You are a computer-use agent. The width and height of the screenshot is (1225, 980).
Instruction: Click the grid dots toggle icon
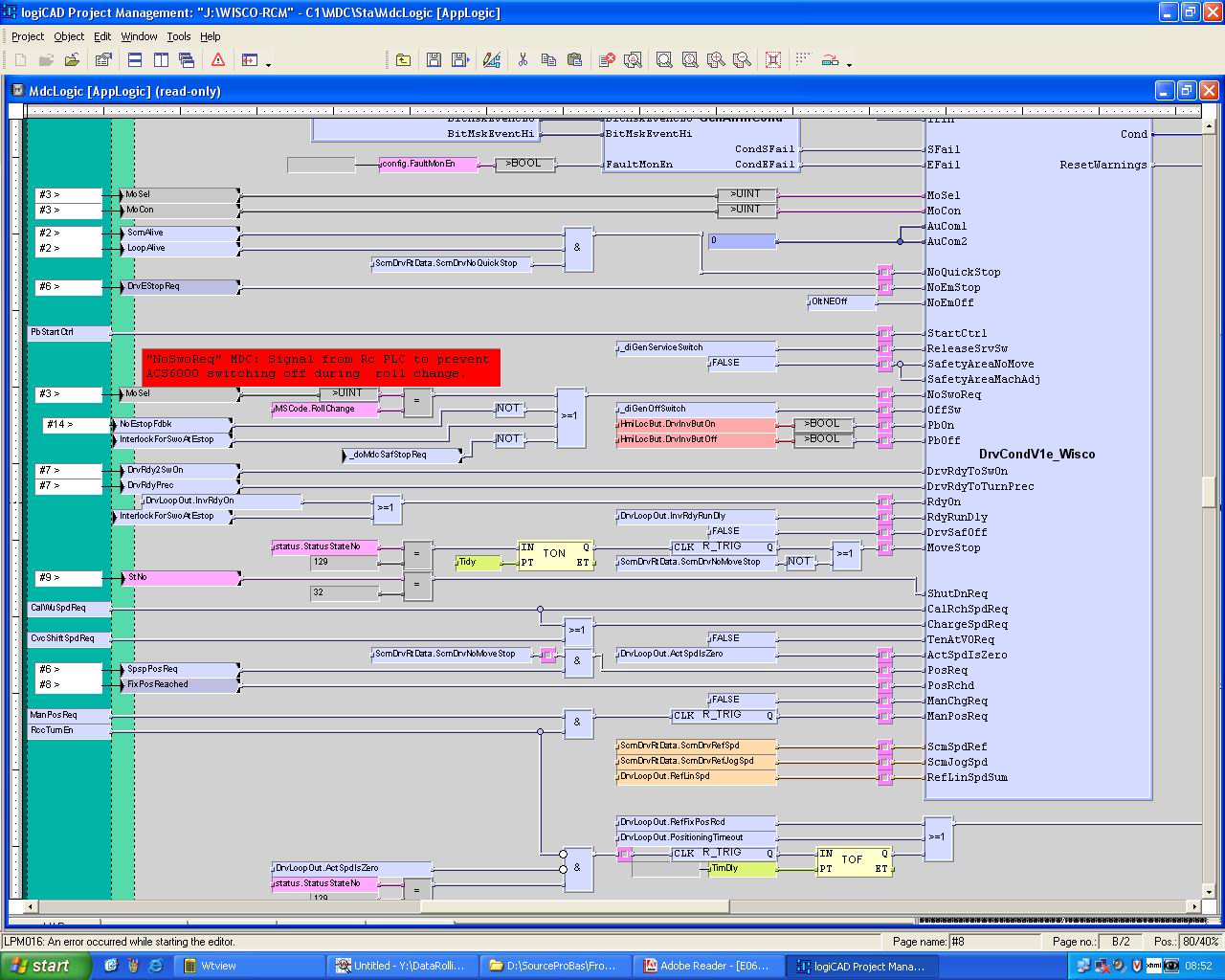[803, 60]
